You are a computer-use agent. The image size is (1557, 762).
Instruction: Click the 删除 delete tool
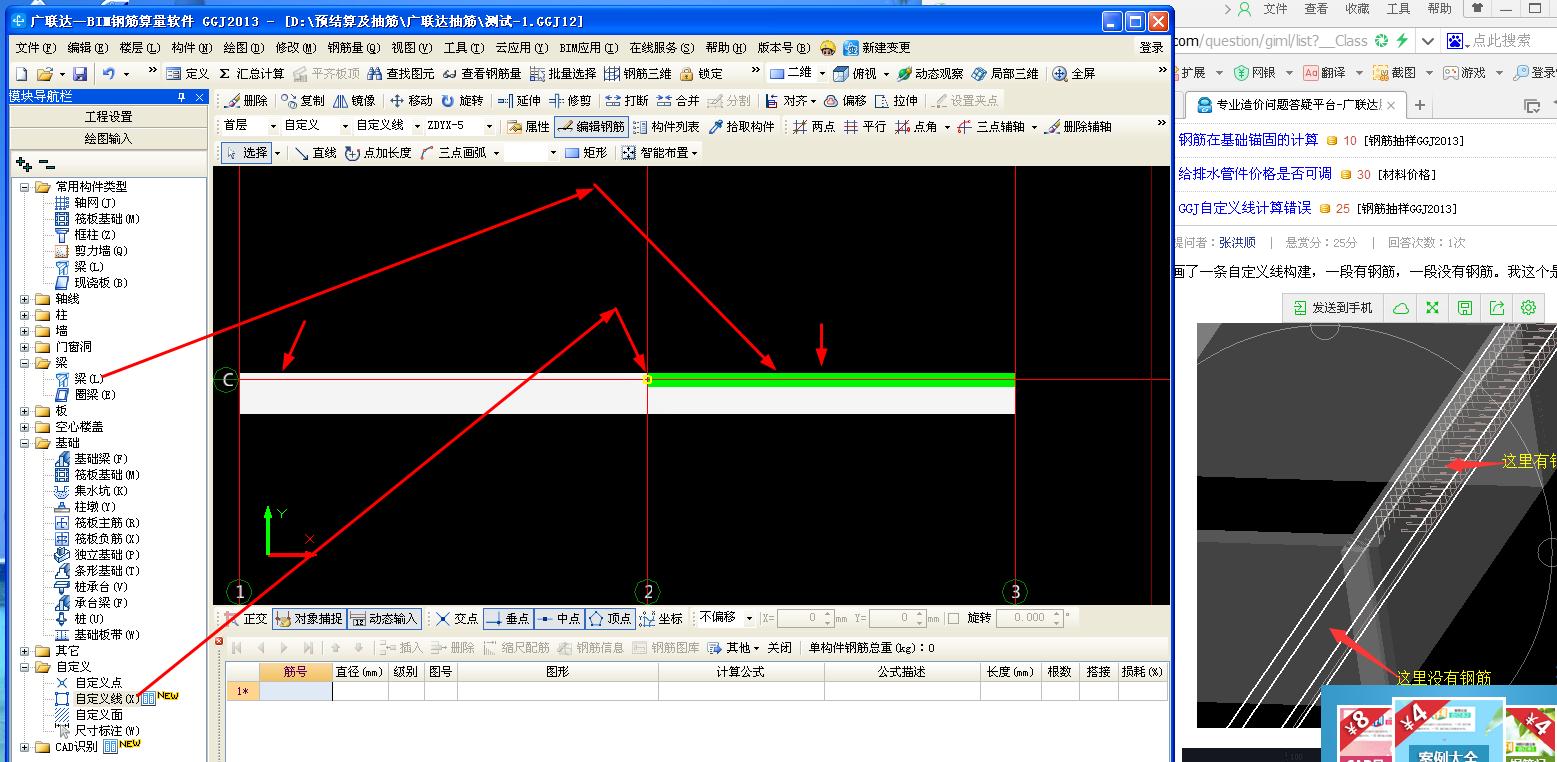click(246, 101)
